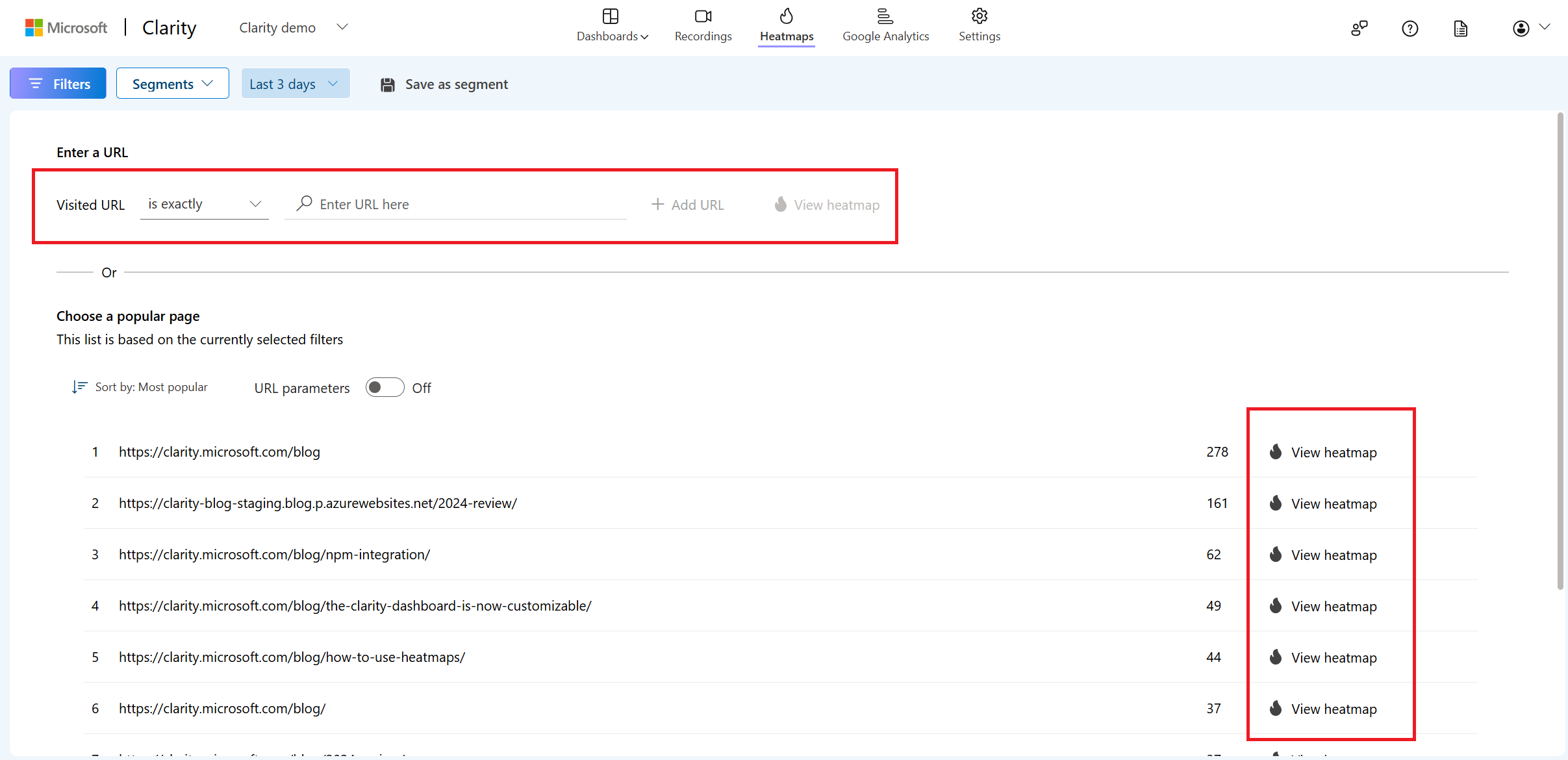Click the visit count 49
1568x760 pixels.
pos(1213,605)
